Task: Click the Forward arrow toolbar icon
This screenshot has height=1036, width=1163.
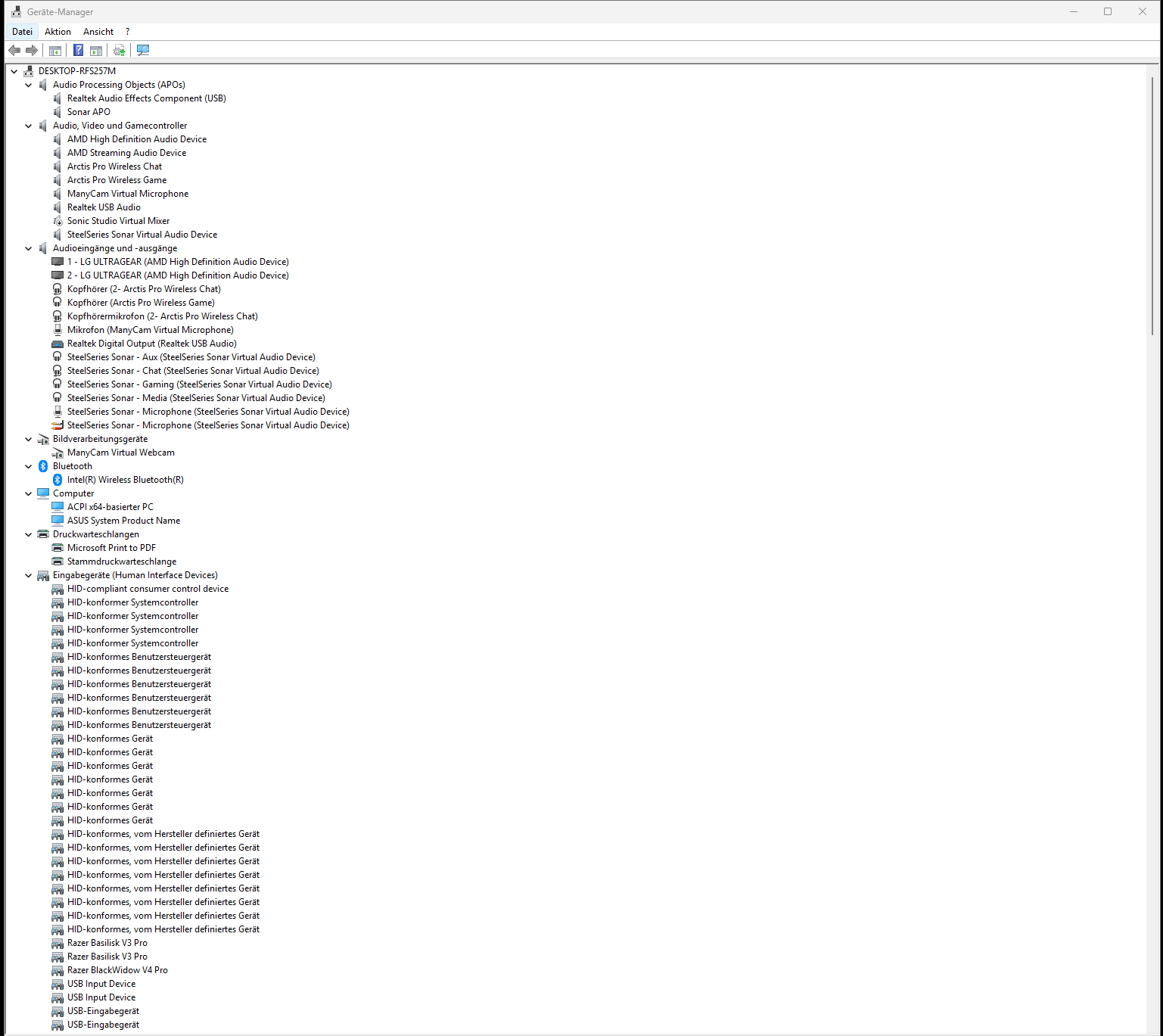Action: pyautogui.click(x=32, y=50)
